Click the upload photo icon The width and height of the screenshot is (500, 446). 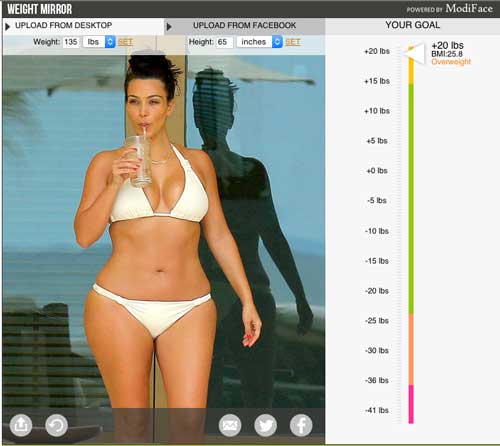point(21,425)
